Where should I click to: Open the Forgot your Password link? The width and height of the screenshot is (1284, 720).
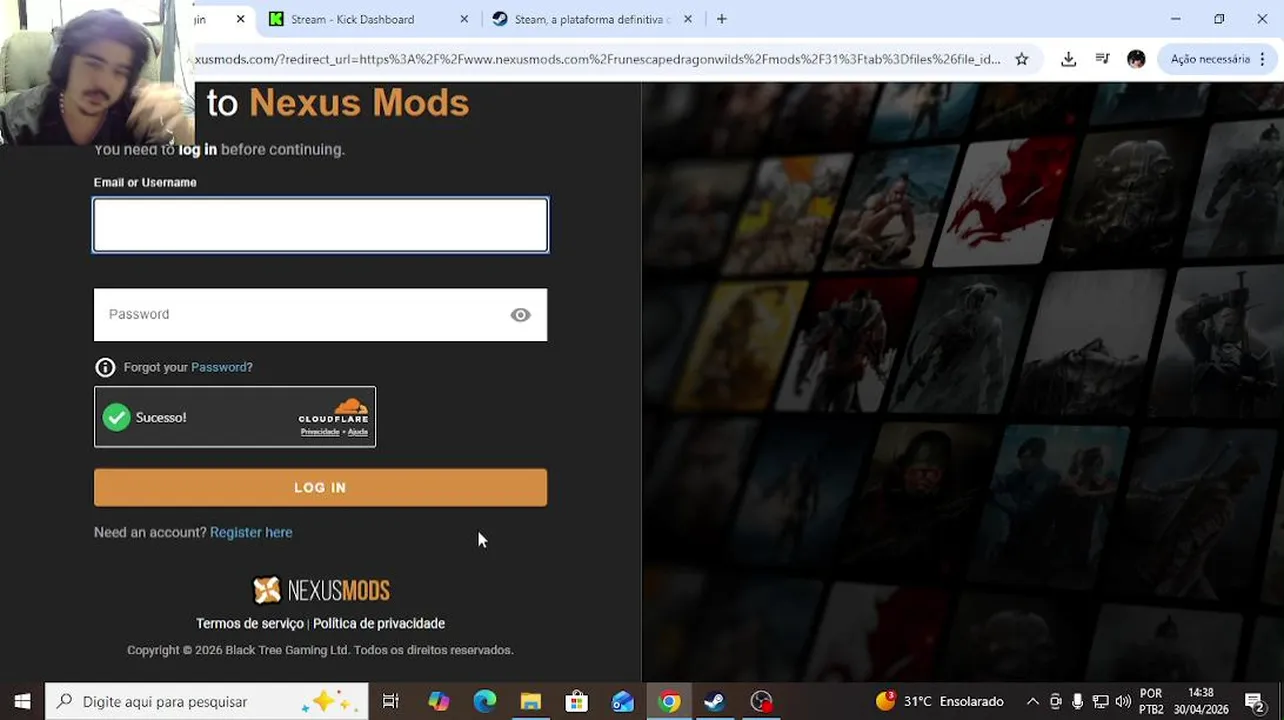[x=221, y=367]
